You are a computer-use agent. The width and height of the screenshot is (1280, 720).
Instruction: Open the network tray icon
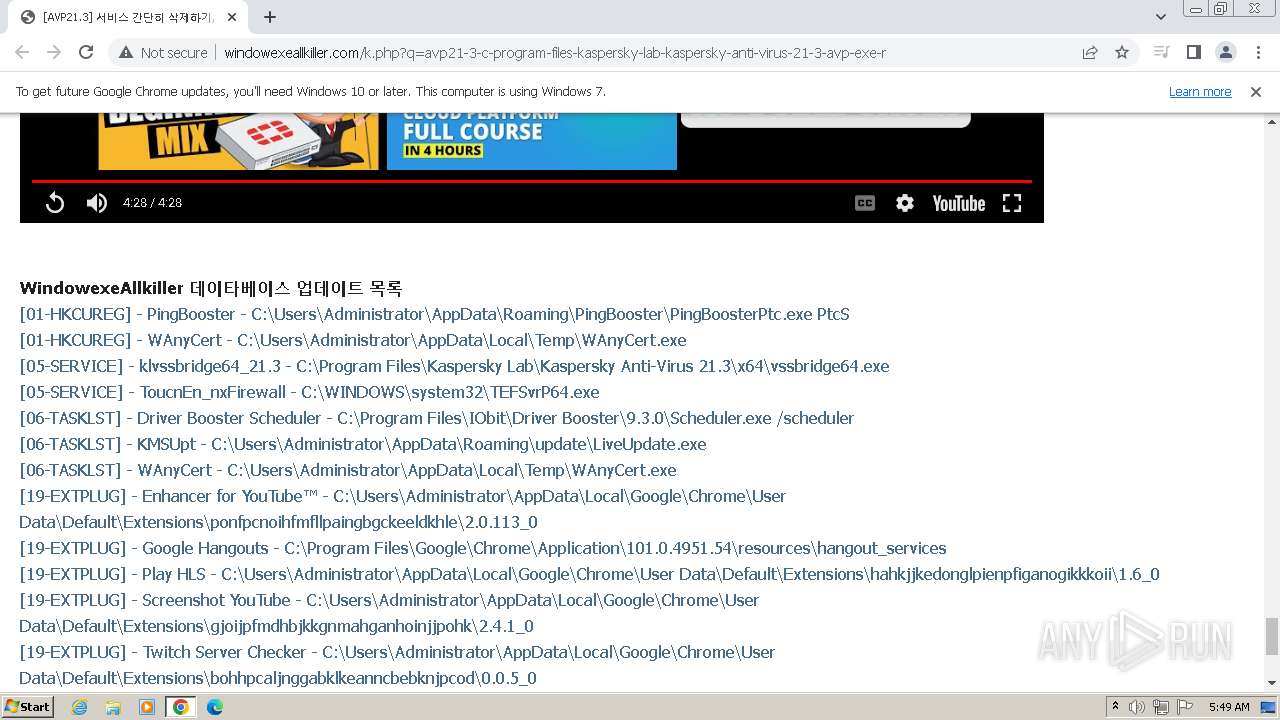1160,707
